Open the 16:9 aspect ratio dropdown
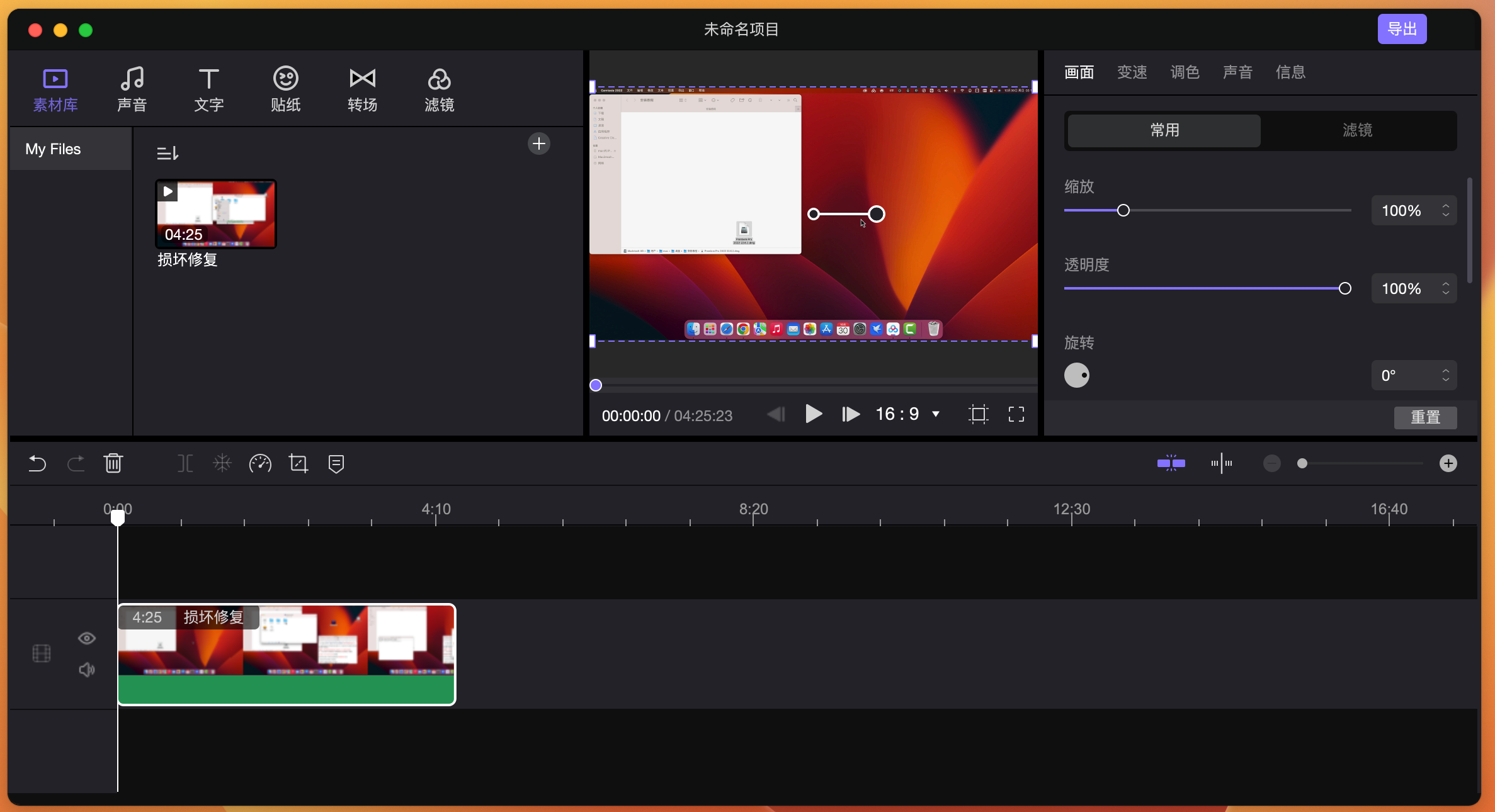 [936, 414]
